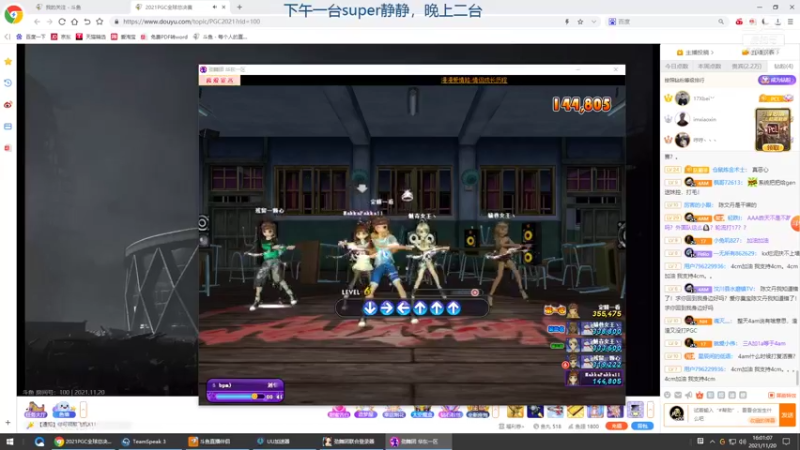Expand the 主播投稿 chevron link
Screen dimensions: 800x450
pos(695,52)
